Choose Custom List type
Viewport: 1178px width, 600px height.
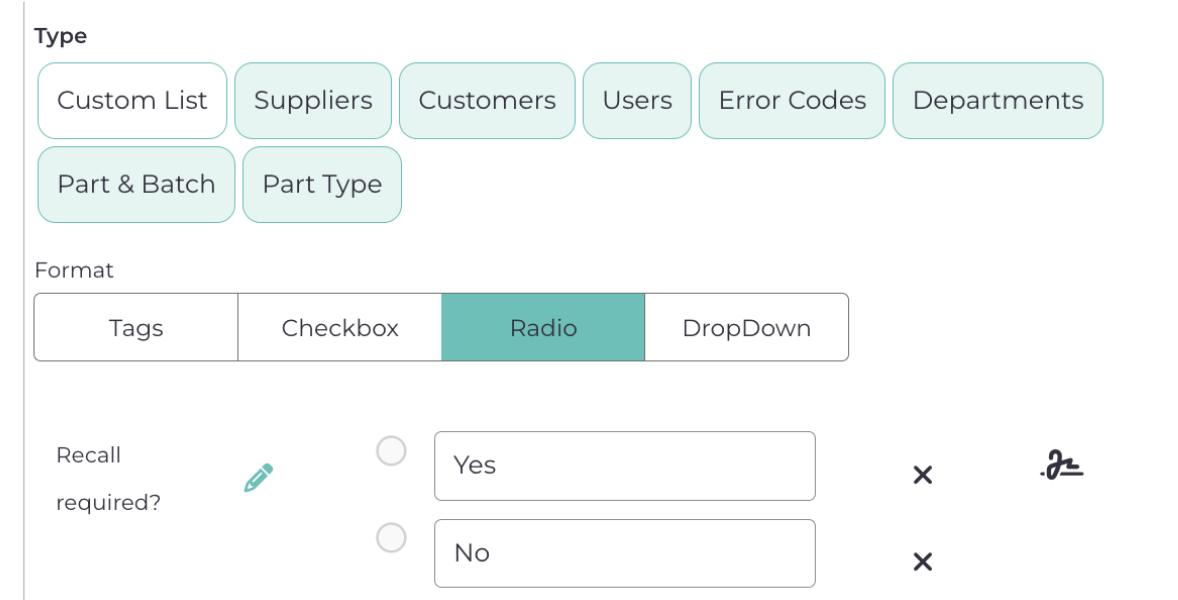click(x=132, y=101)
